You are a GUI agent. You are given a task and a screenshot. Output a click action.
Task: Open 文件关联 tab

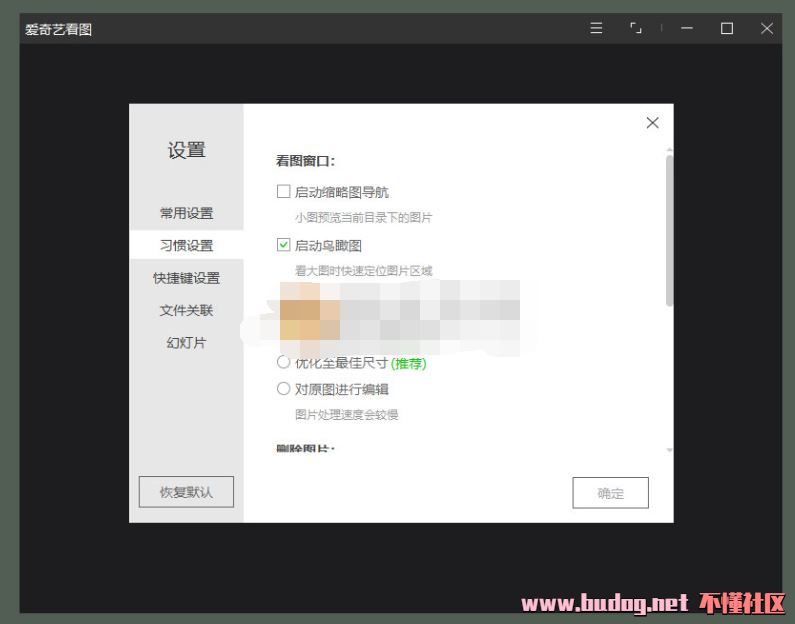[186, 310]
